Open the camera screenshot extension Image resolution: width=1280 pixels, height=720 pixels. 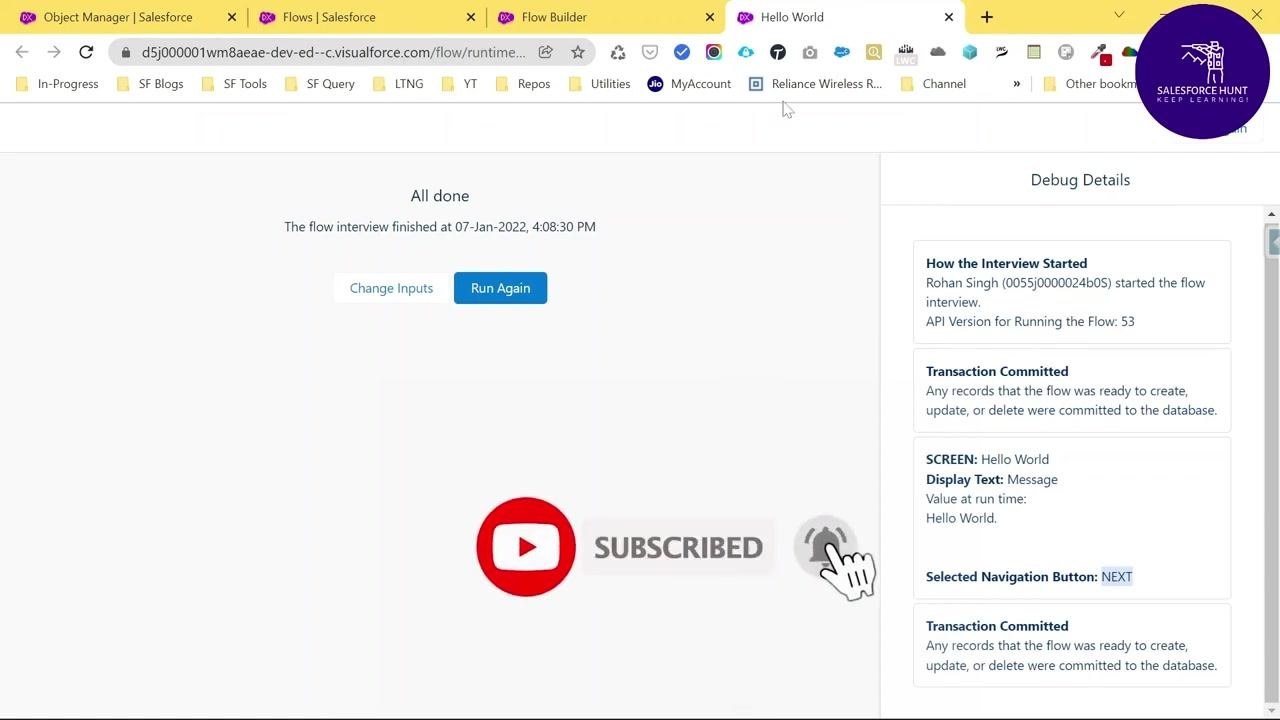pyautogui.click(x=810, y=52)
